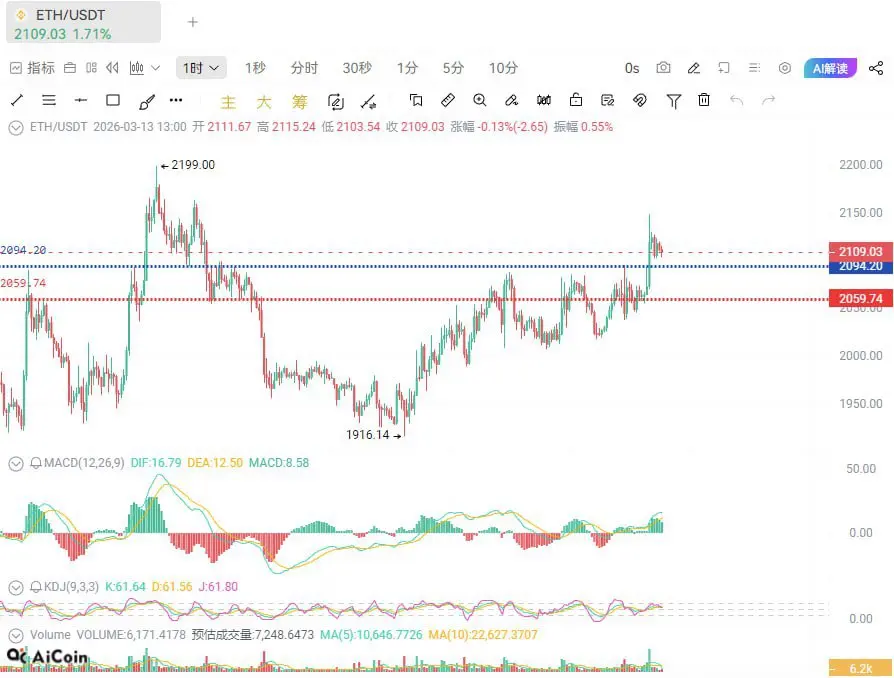Screen dimensions: 894x678
Task: Click the multi-chart layout icon
Action: pos(91,68)
